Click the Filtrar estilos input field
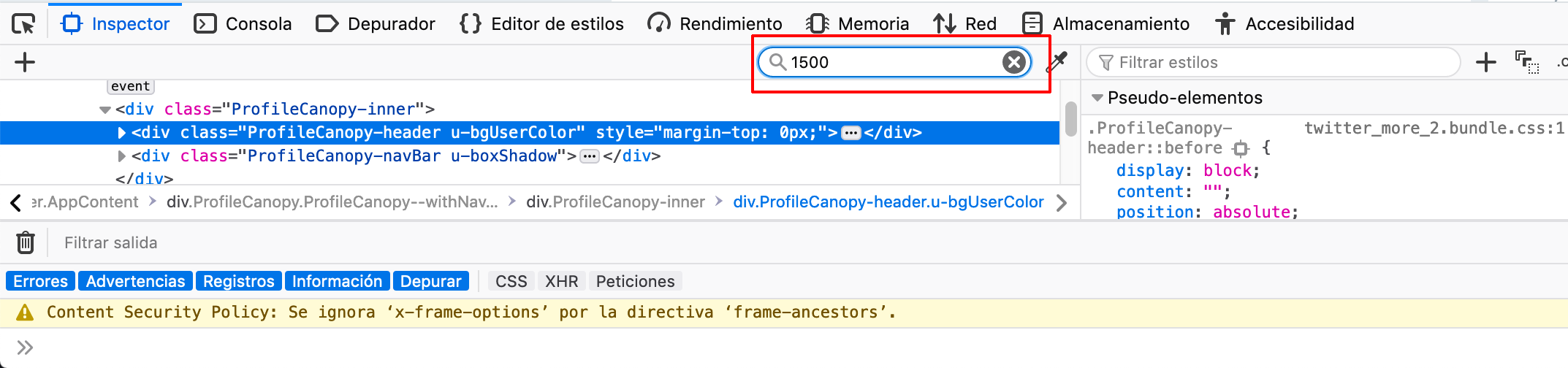Screen dimensions: 1568x368 1279,62
